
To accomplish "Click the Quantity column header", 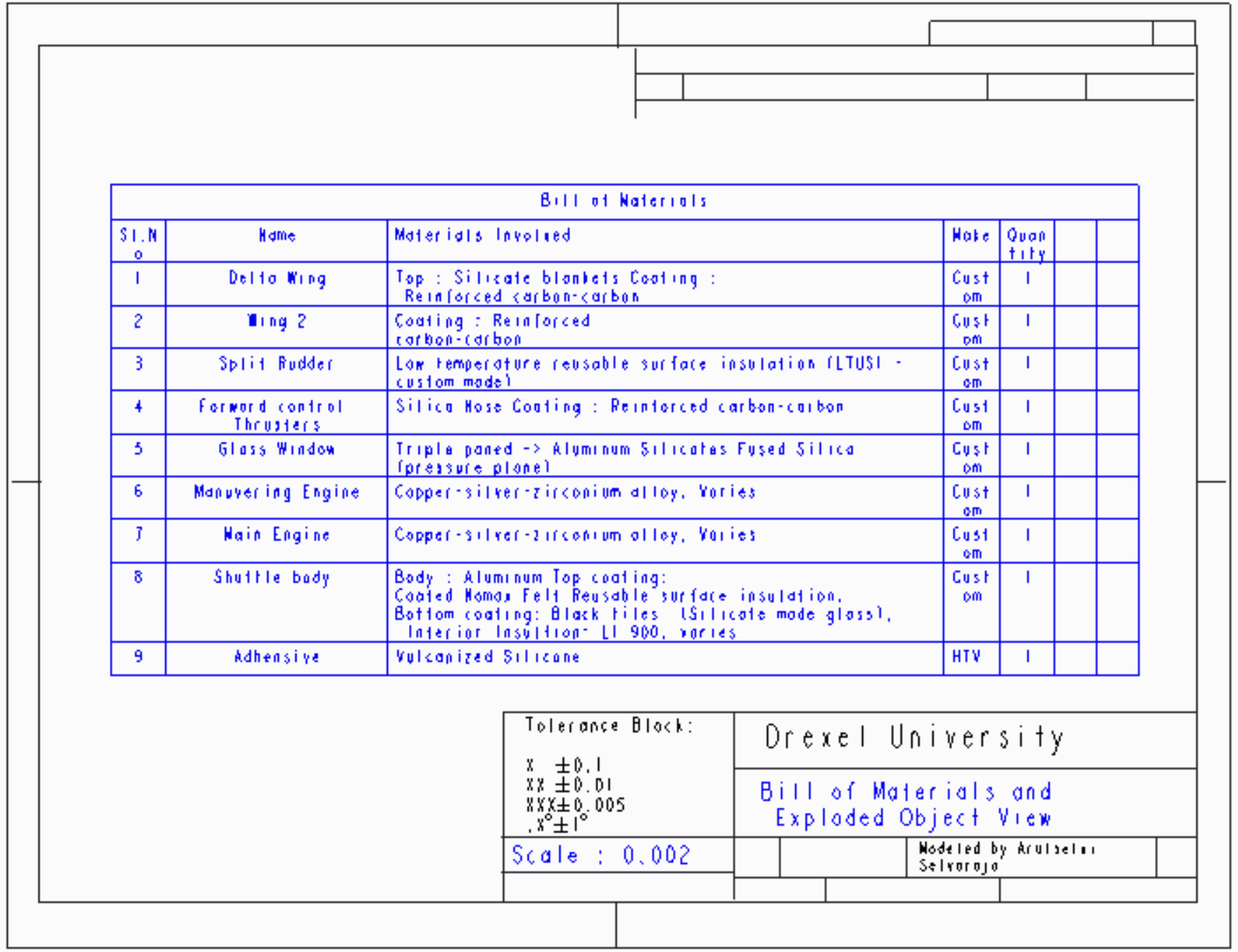I will [x=1026, y=243].
